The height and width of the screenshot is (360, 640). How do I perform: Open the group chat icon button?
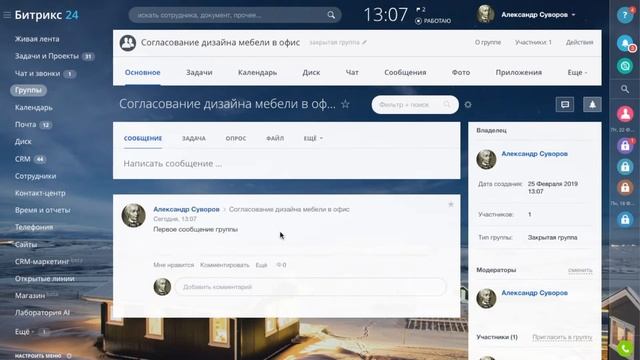coord(565,104)
